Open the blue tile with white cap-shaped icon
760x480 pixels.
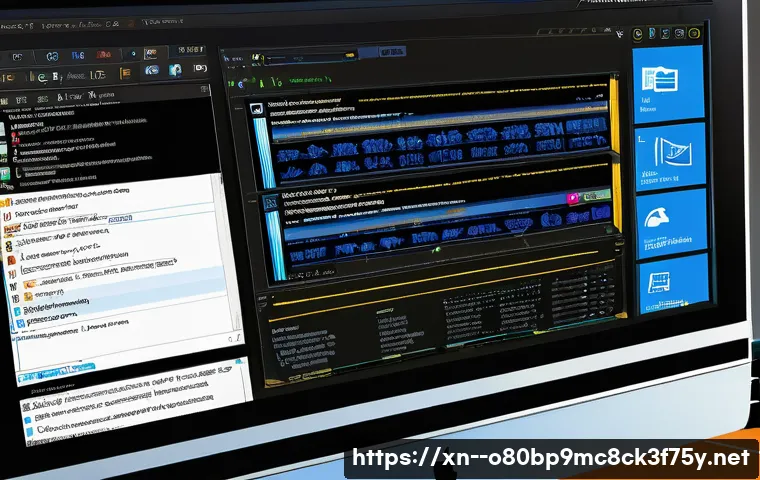(671, 224)
